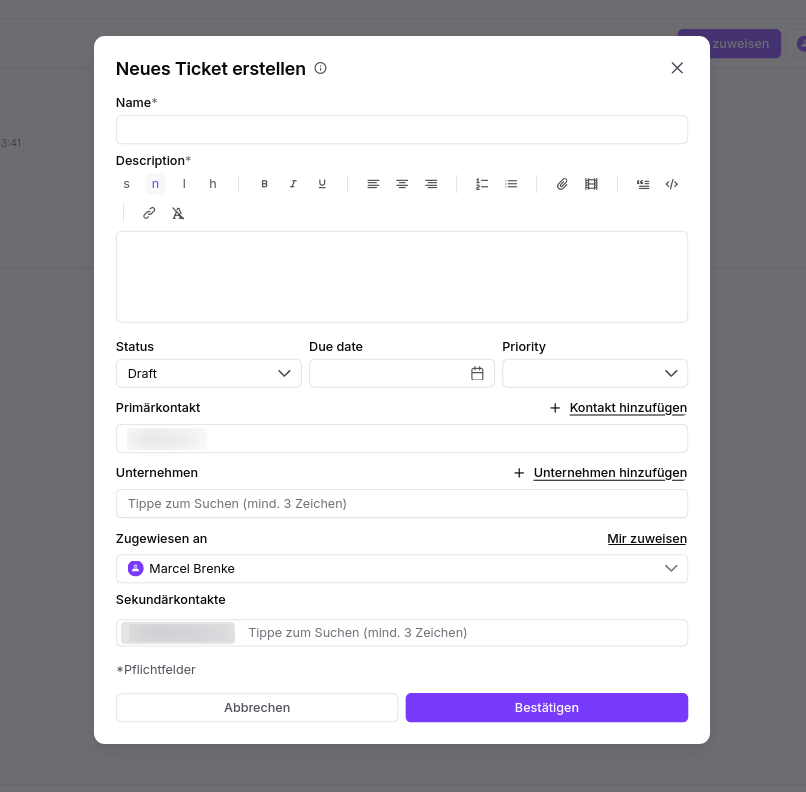Screen dimensions: 806x792
Task: Clear text formatting with the crossed-out A
Action: click(178, 213)
